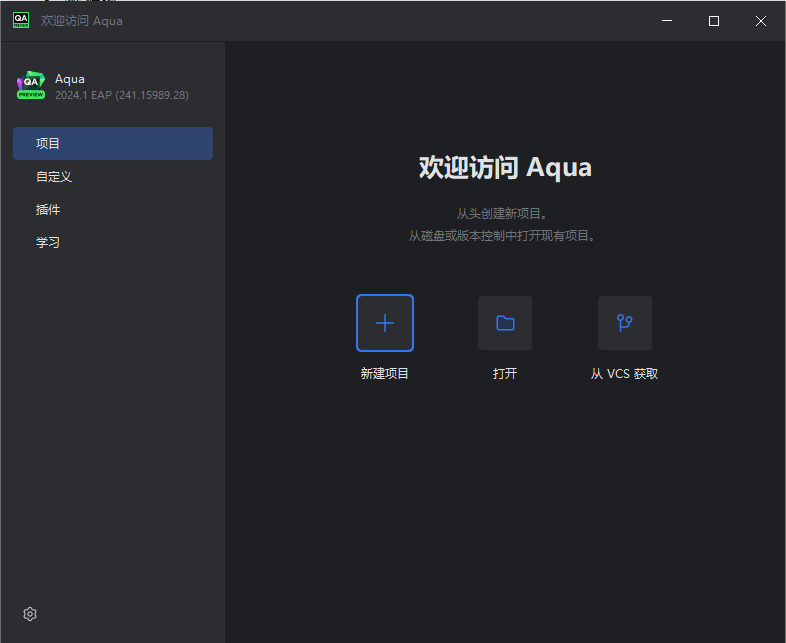Viewport: 786px width, 643px height.
Task: Click the 从头创建新项目 hint text
Action: (502, 213)
